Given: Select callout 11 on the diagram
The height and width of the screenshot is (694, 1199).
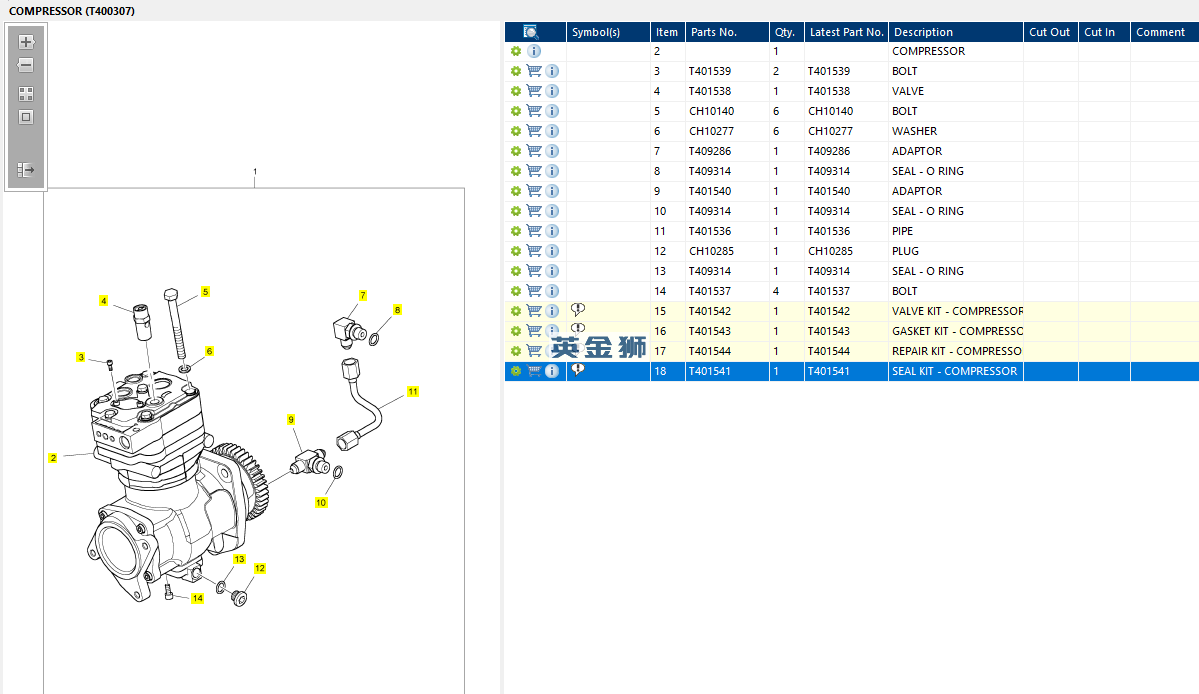Looking at the screenshot, I should (413, 392).
